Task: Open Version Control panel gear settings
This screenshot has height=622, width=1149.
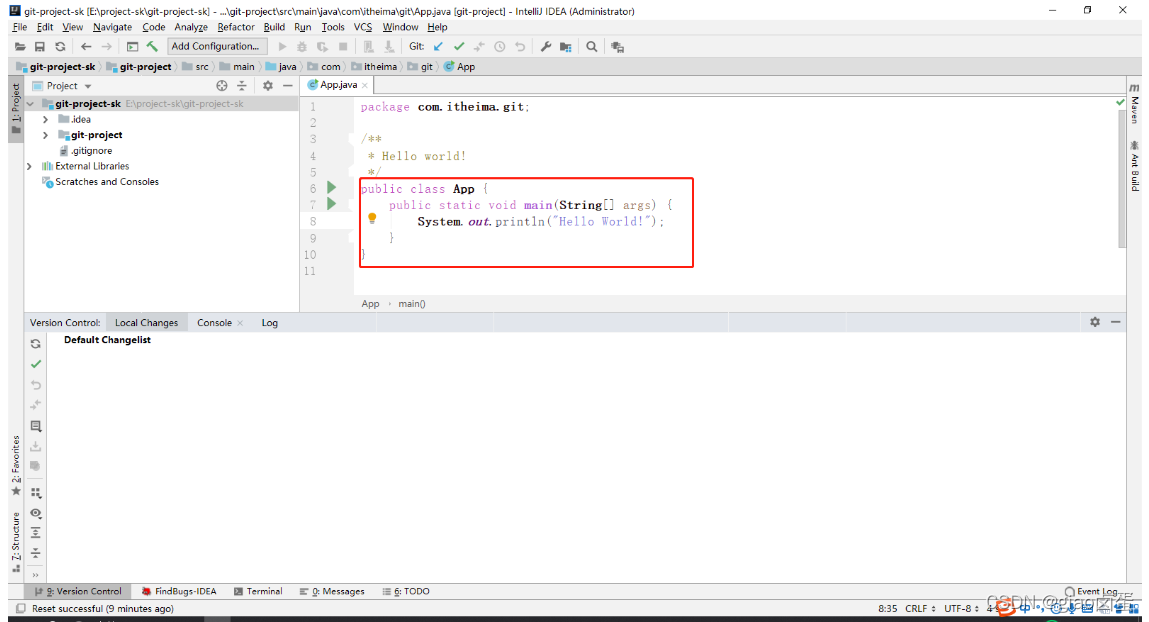Action: (1095, 322)
